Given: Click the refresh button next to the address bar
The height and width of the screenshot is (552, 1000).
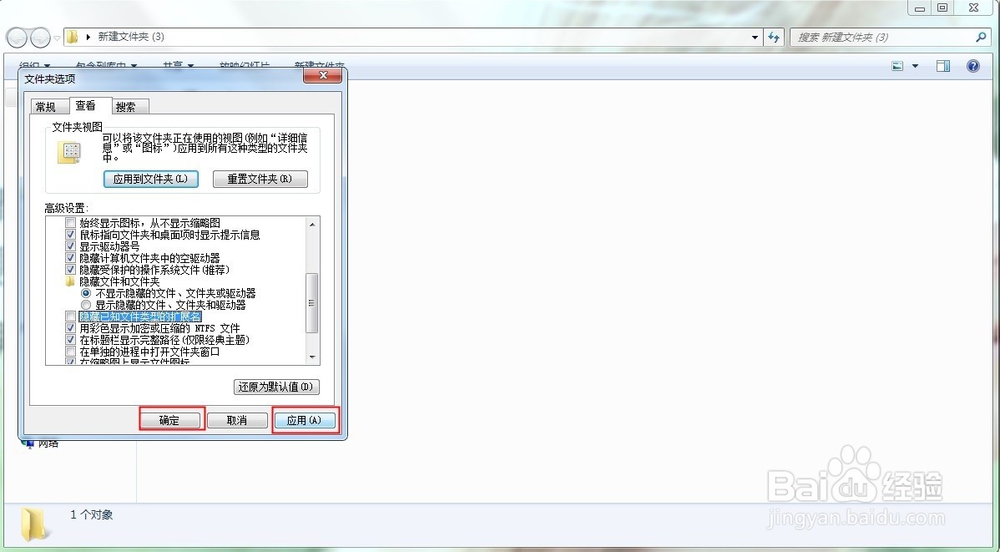Looking at the screenshot, I should (774, 37).
